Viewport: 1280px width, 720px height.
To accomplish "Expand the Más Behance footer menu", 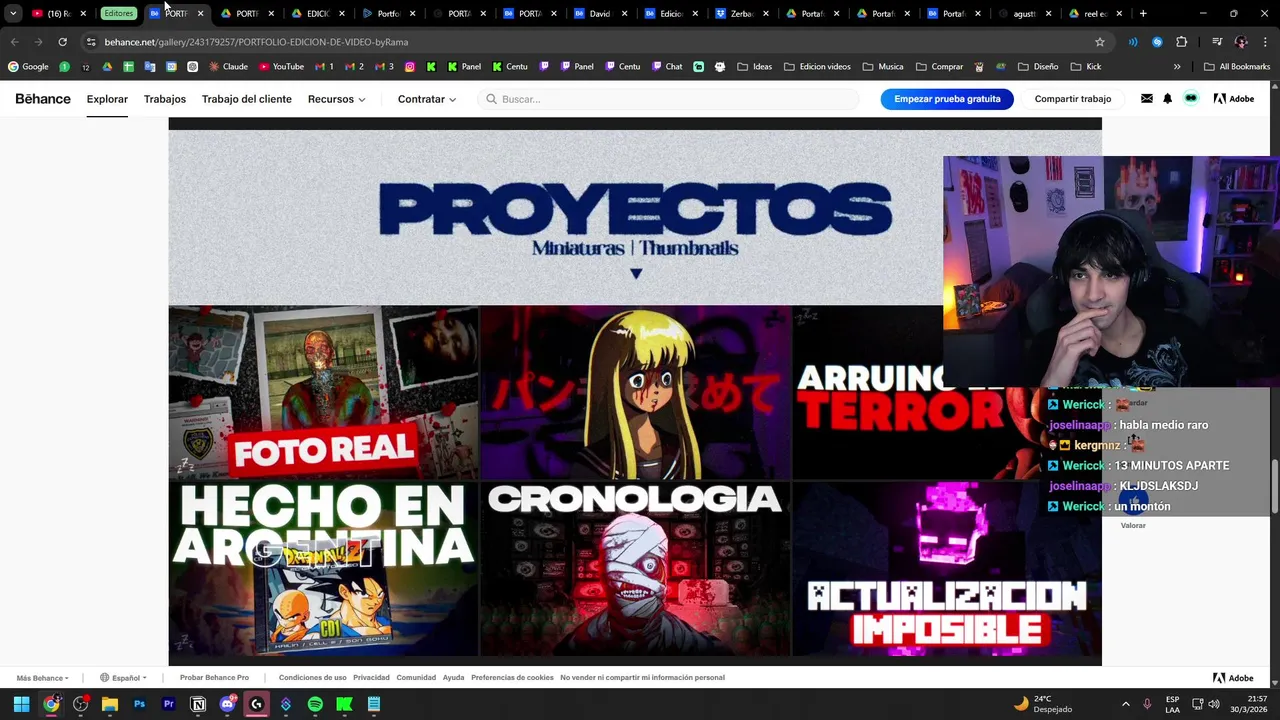I will 42,678.
